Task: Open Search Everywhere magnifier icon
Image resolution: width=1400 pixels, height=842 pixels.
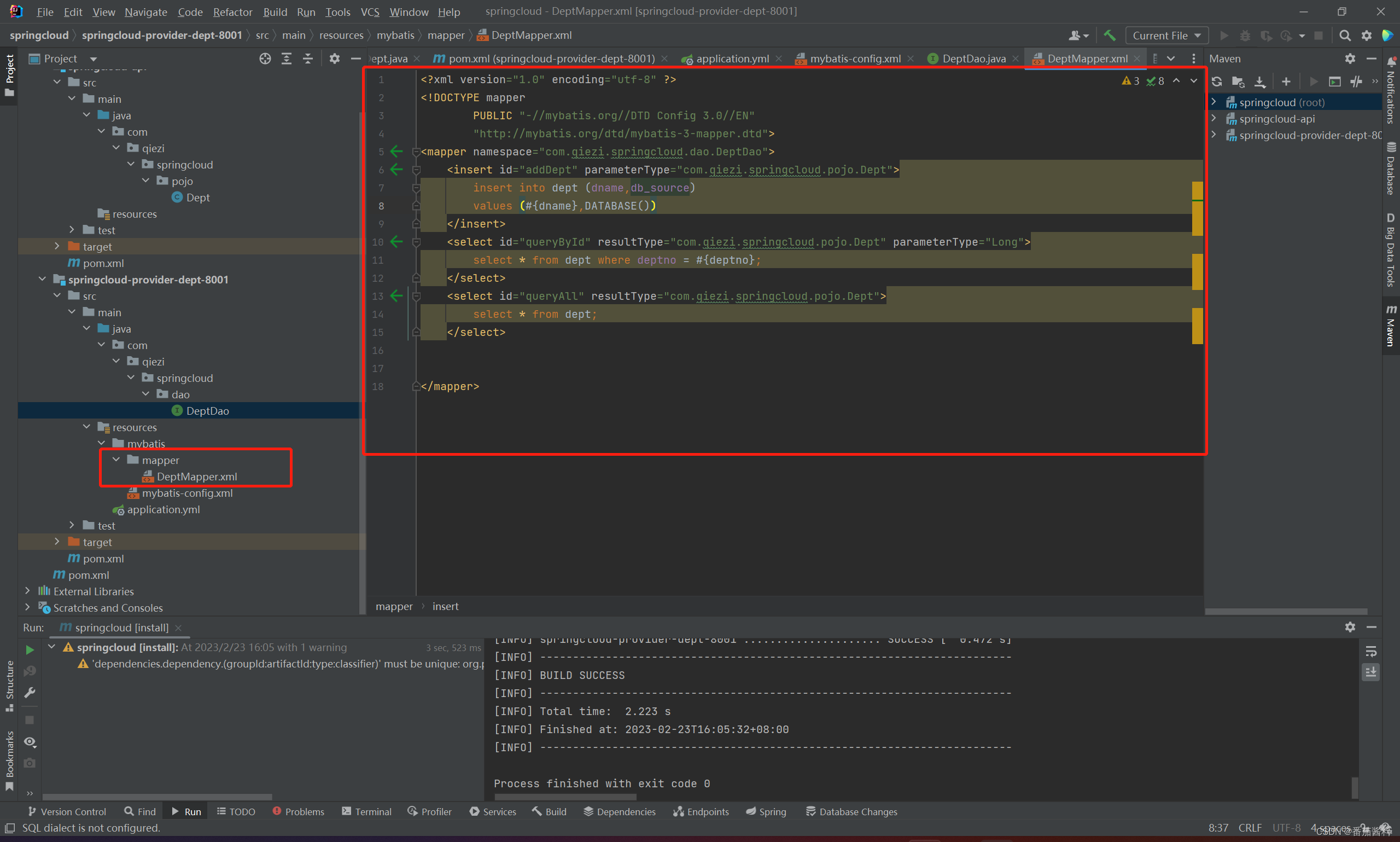Action: click(1344, 35)
